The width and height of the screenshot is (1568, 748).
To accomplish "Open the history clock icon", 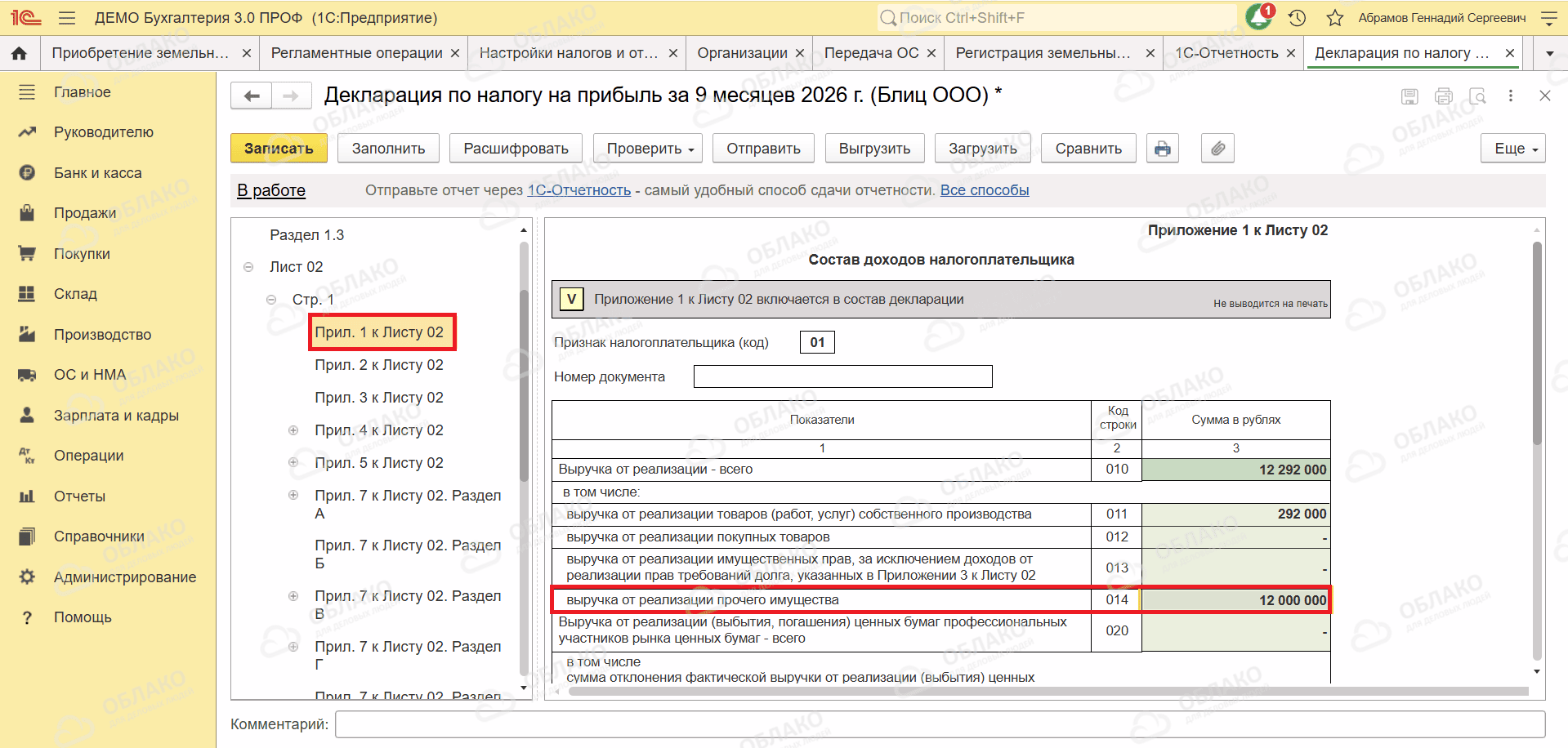I will [1297, 17].
